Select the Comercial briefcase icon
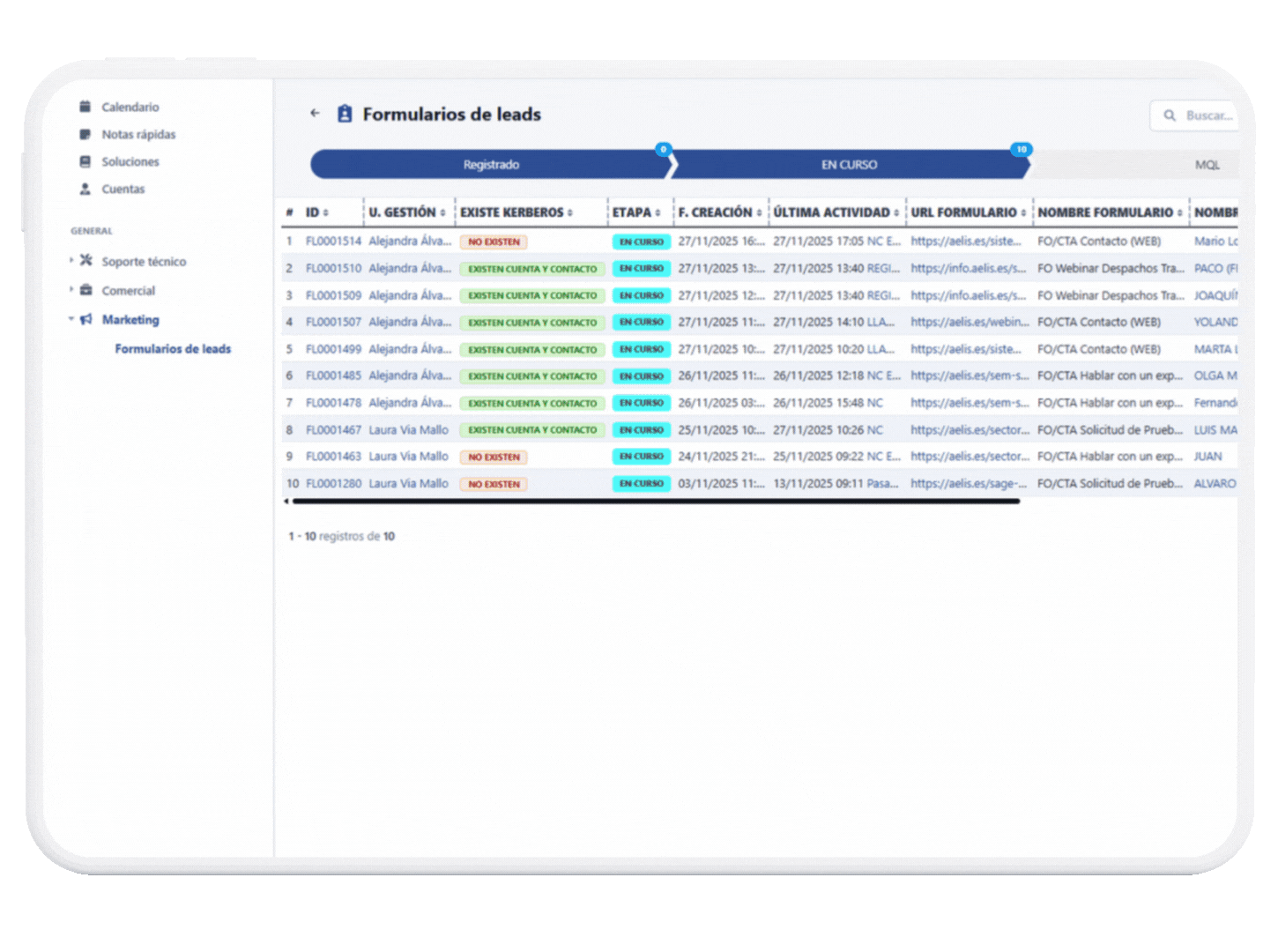1278x952 pixels. (85, 290)
